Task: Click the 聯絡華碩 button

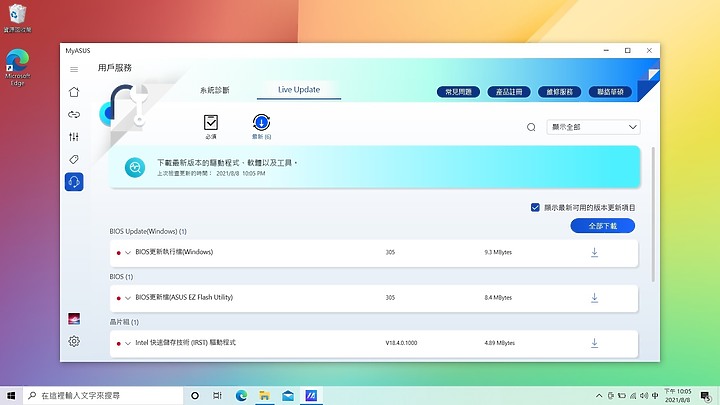Action: pyautogui.click(x=610, y=92)
